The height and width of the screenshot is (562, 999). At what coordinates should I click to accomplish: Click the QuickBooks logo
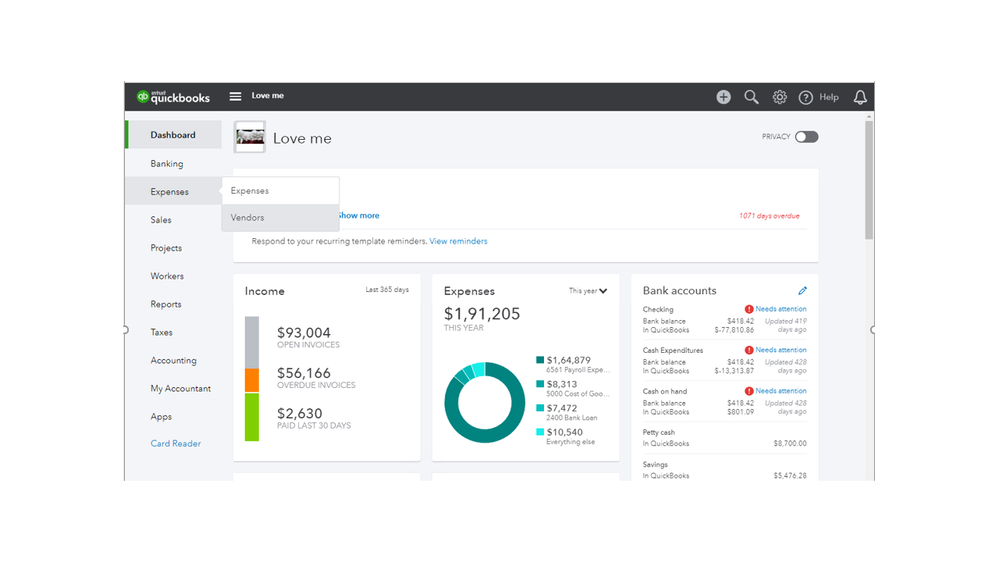pos(173,97)
